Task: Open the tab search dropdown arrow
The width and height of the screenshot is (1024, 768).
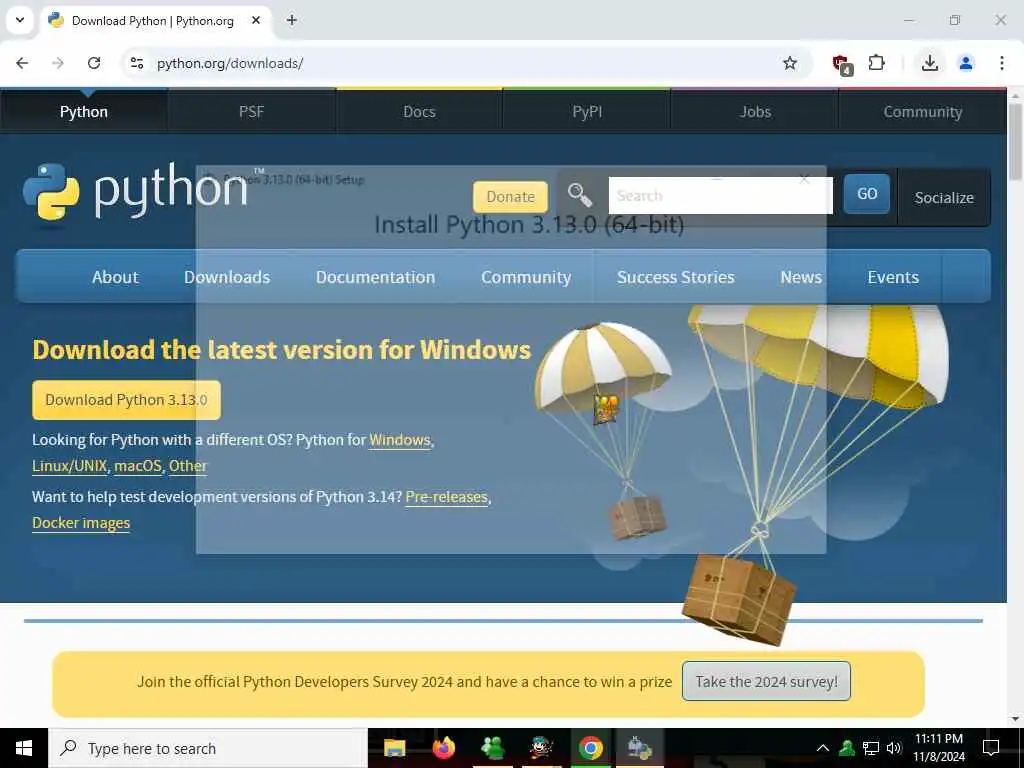Action: (x=20, y=20)
